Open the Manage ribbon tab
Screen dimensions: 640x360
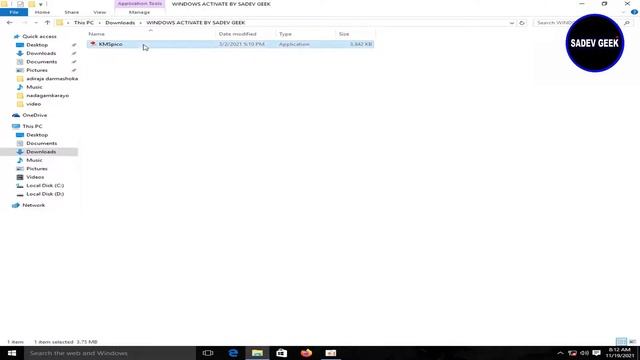tap(139, 12)
